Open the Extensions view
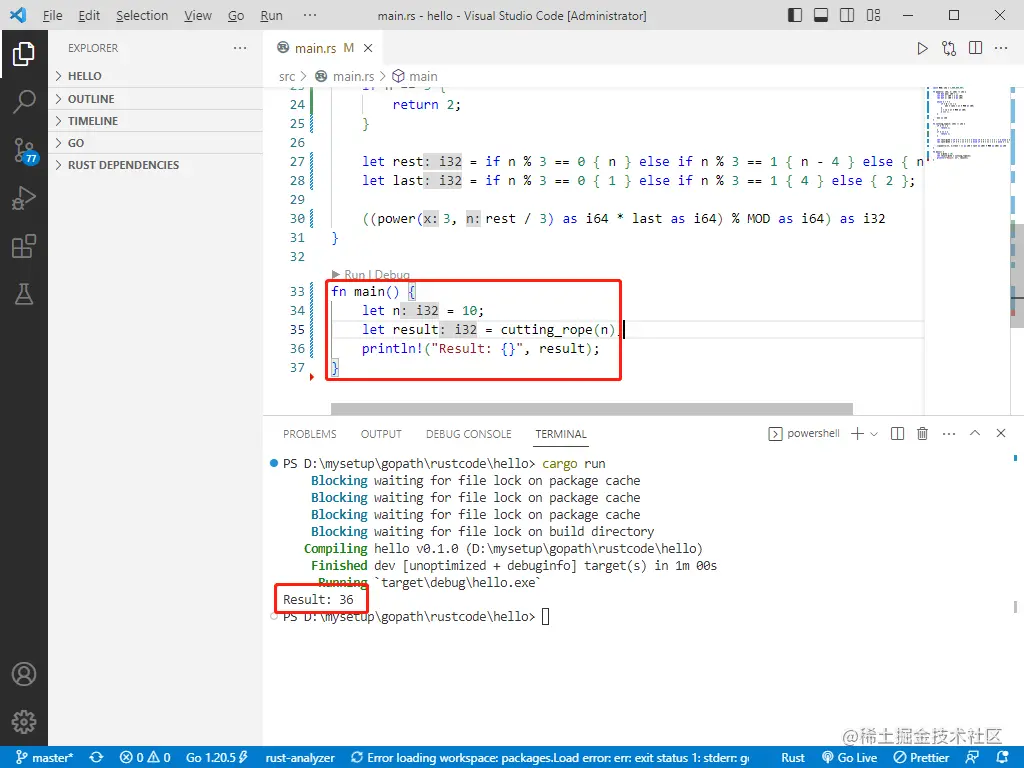Image resolution: width=1024 pixels, height=768 pixels. 24,247
